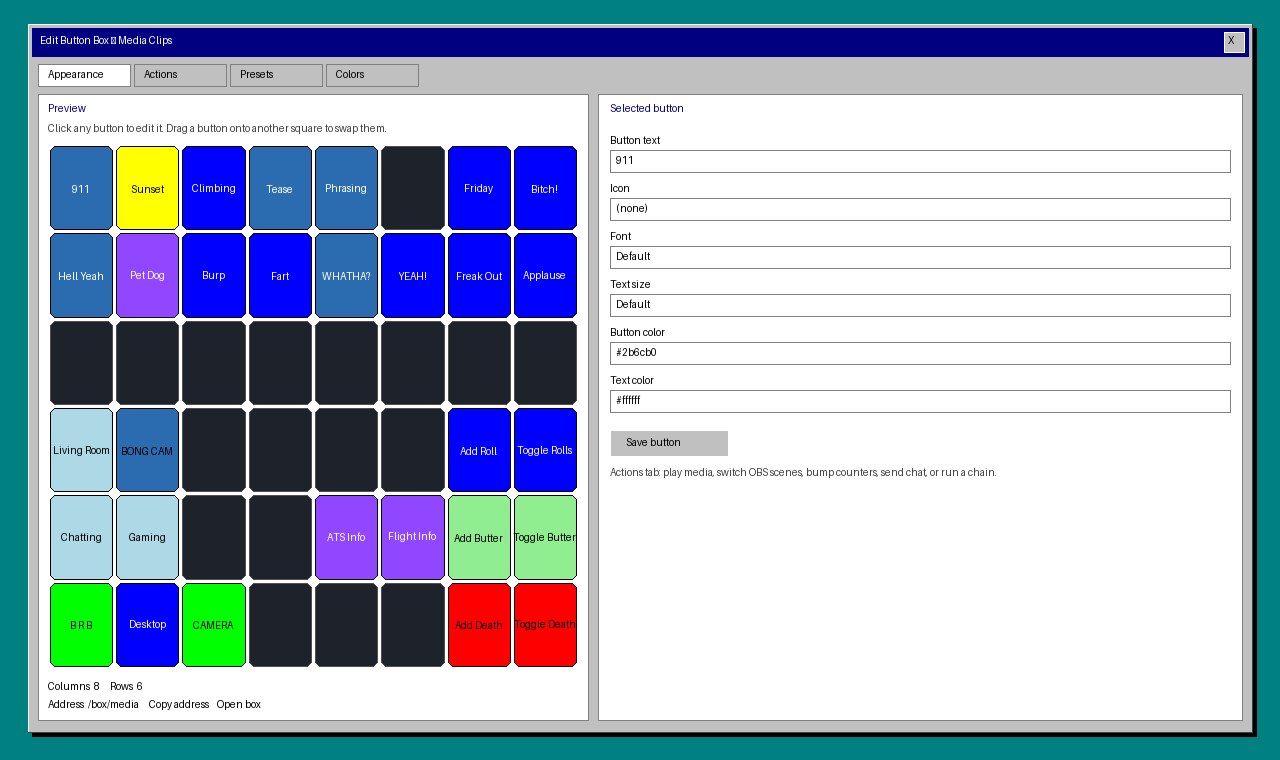Select the 911 button in preview
The width and height of the screenshot is (1280, 760).
point(81,188)
